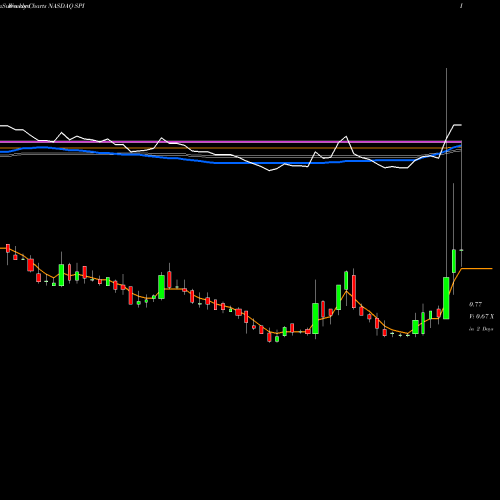Click the "in 2 Days" label
The width and height of the screenshot is (500, 500).
click(x=481, y=329)
